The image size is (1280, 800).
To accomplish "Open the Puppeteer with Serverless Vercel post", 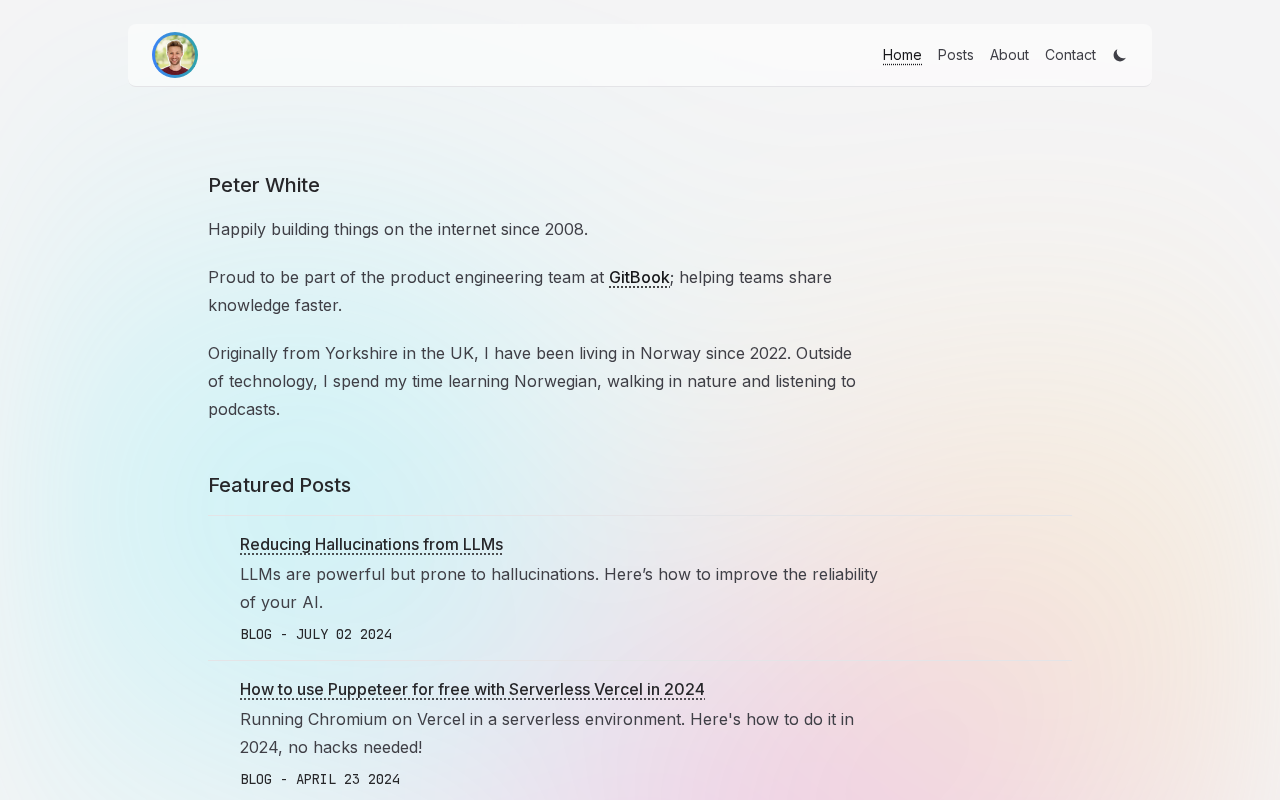I will click(472, 690).
